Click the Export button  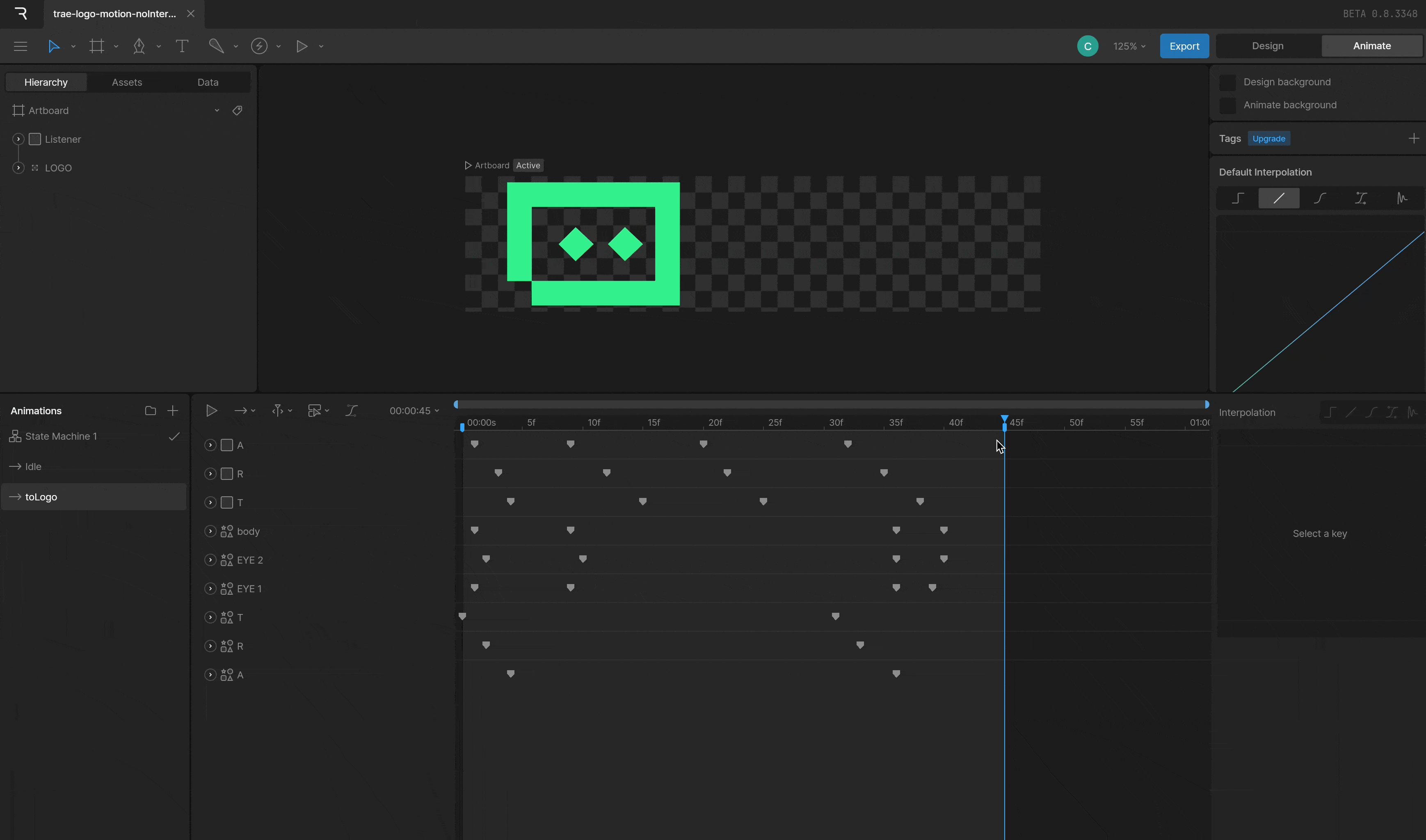pos(1184,46)
